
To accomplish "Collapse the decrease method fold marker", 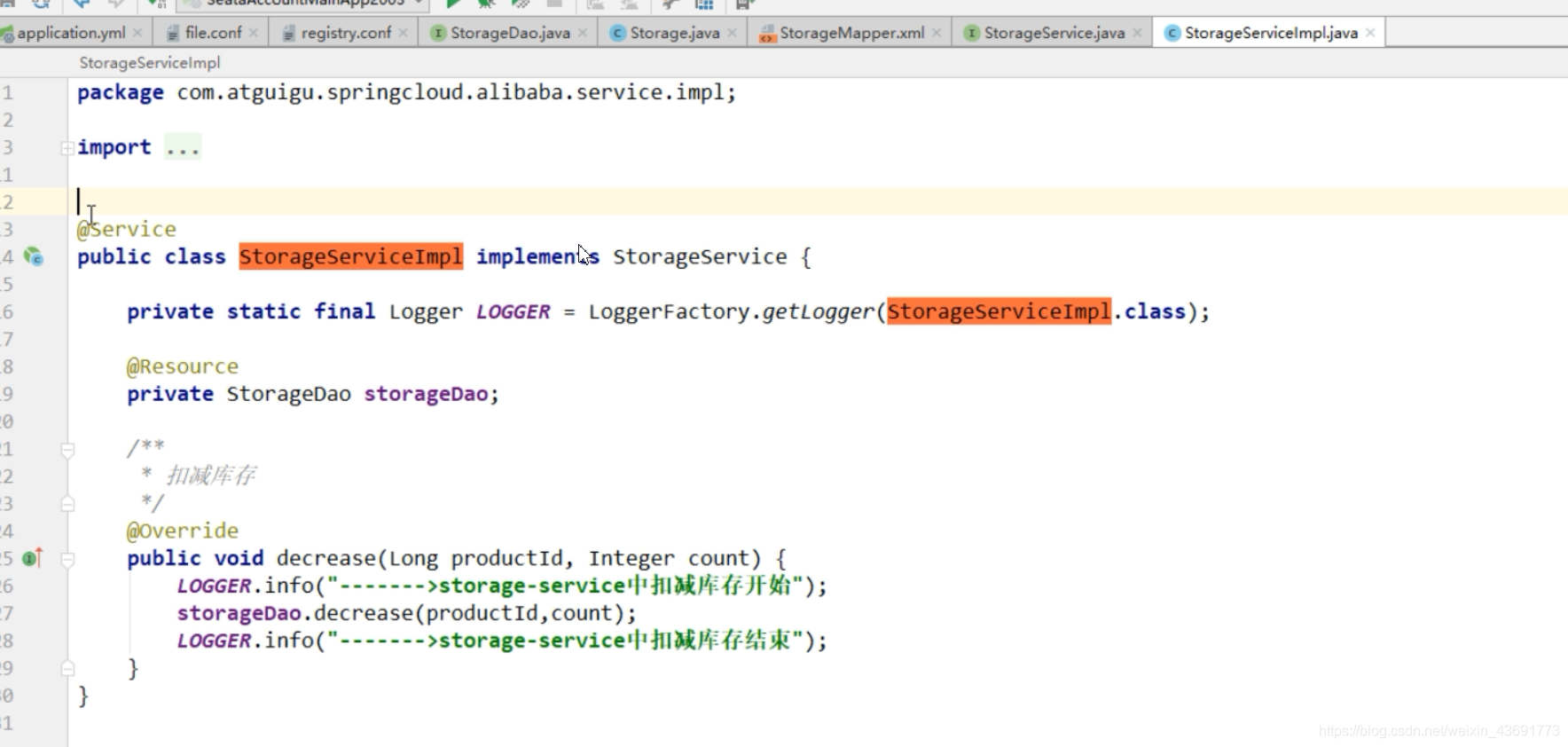I will [67, 559].
